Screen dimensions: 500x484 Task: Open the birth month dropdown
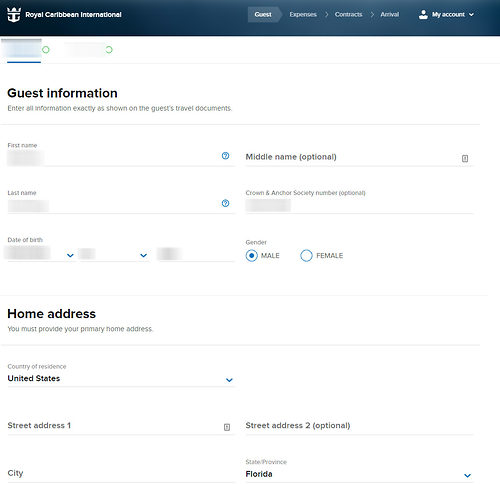41,255
